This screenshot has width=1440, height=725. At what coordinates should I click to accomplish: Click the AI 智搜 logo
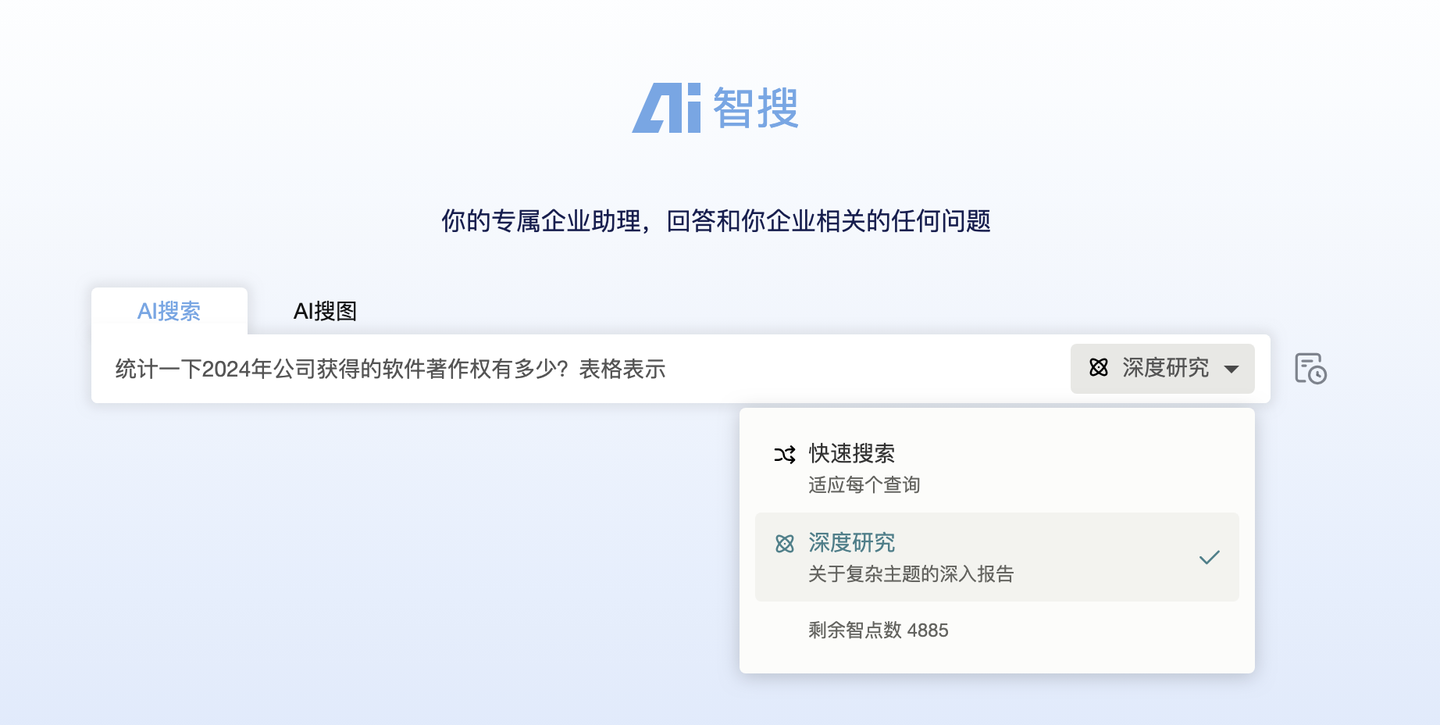[x=716, y=107]
